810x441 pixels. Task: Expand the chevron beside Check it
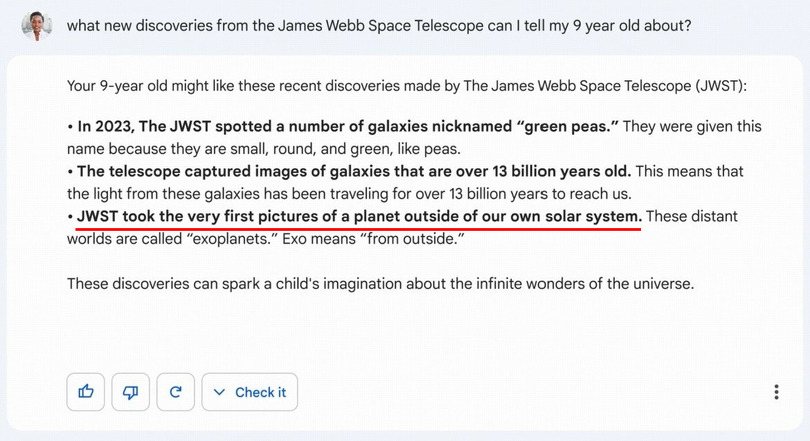[219, 392]
